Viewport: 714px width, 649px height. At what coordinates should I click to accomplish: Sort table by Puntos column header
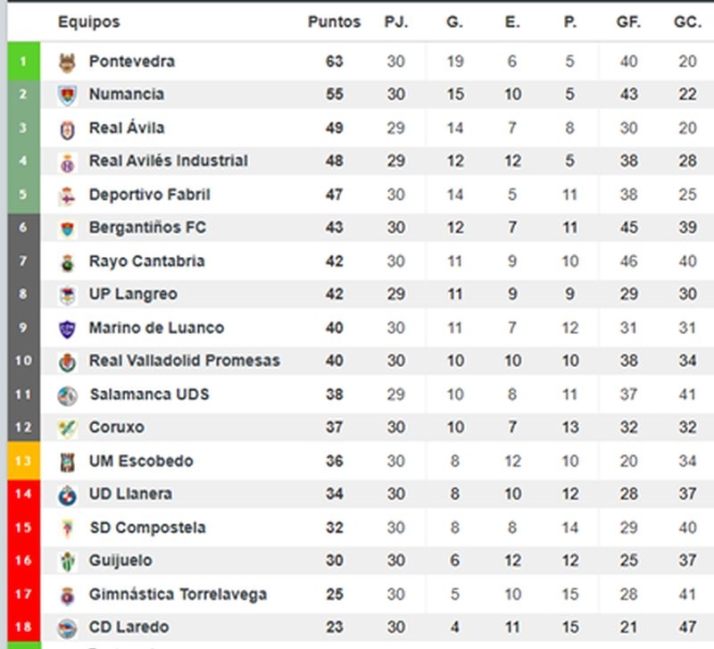334,22
